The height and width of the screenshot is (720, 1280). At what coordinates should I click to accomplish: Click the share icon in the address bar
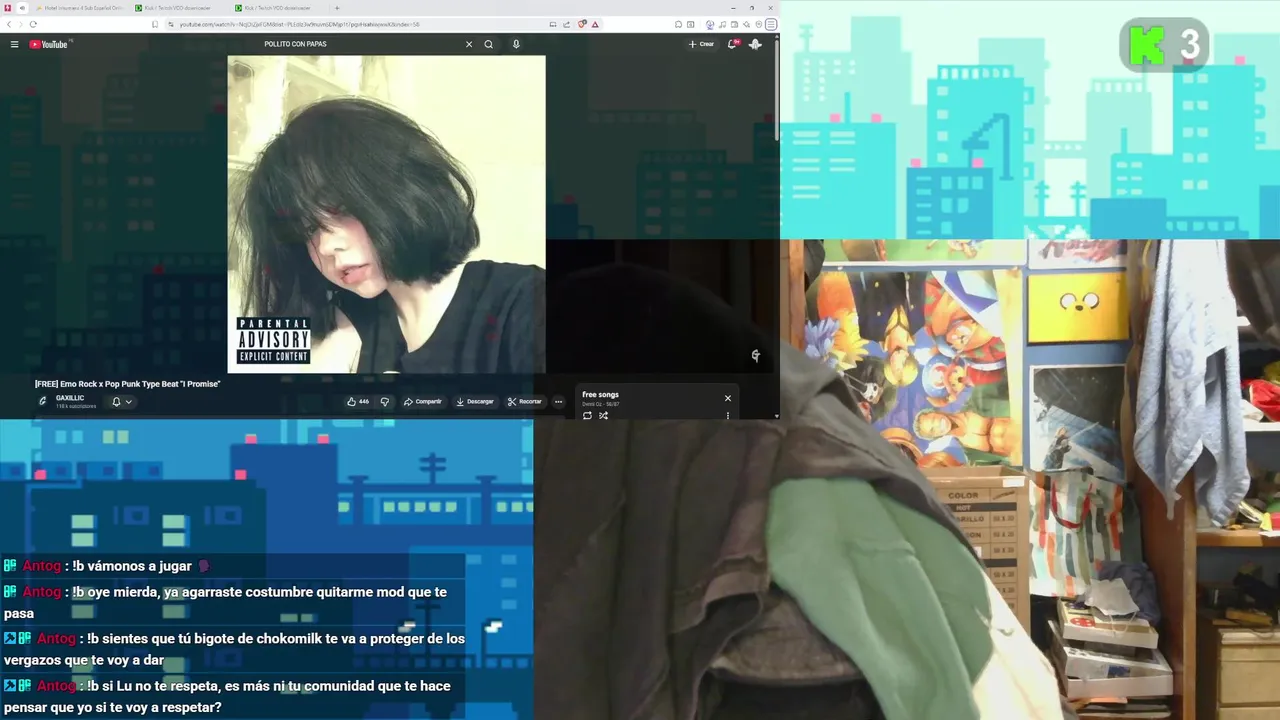point(567,24)
